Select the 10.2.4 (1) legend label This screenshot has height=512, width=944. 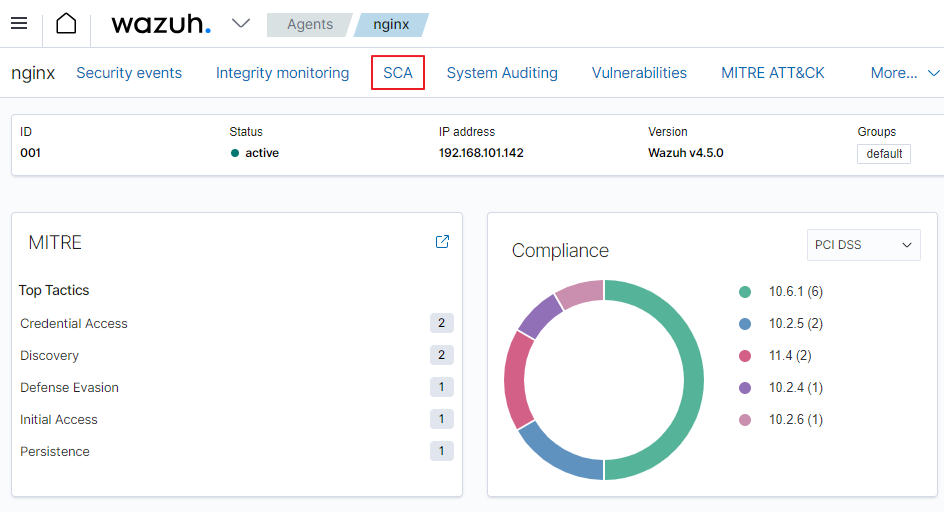point(795,387)
